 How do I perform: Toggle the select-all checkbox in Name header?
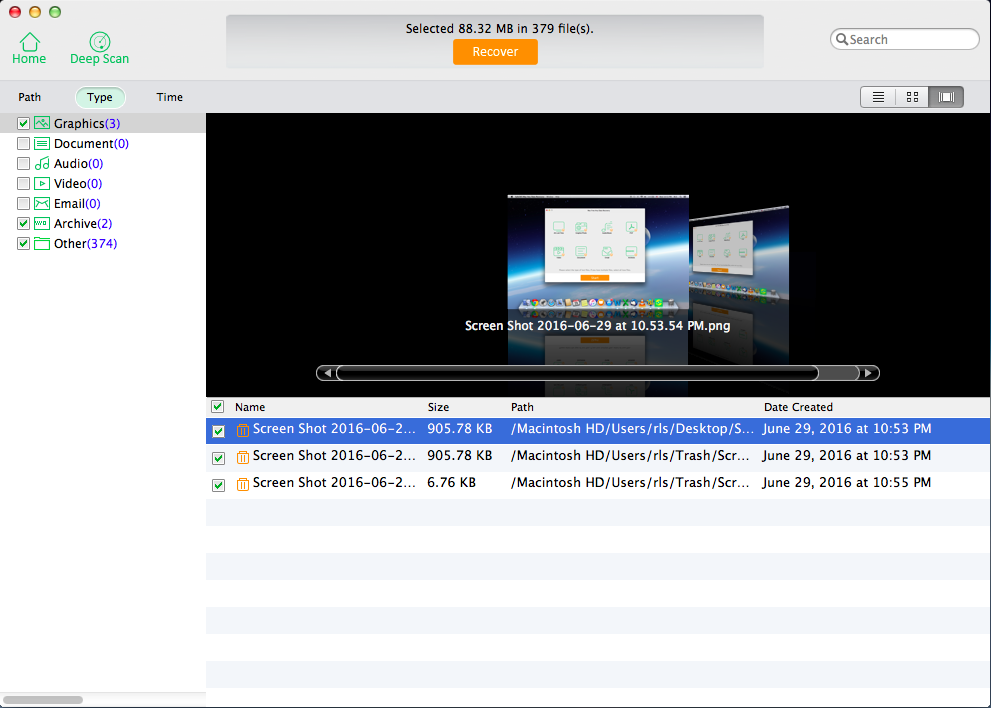tap(218, 407)
